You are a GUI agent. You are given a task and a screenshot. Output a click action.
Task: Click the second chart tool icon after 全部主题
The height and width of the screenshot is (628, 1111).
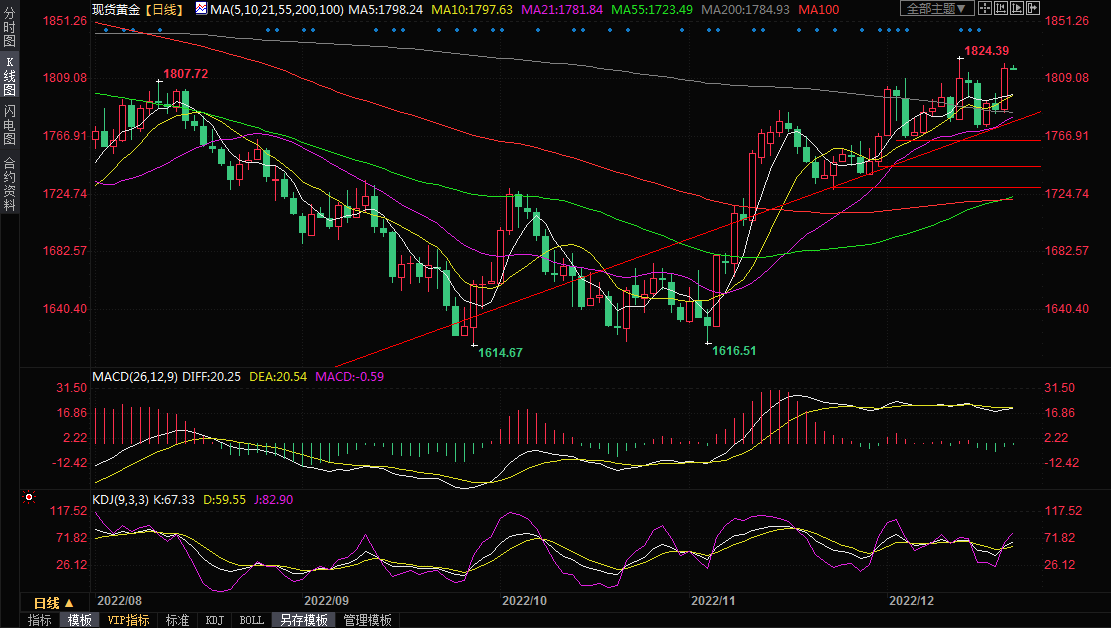click(1001, 9)
